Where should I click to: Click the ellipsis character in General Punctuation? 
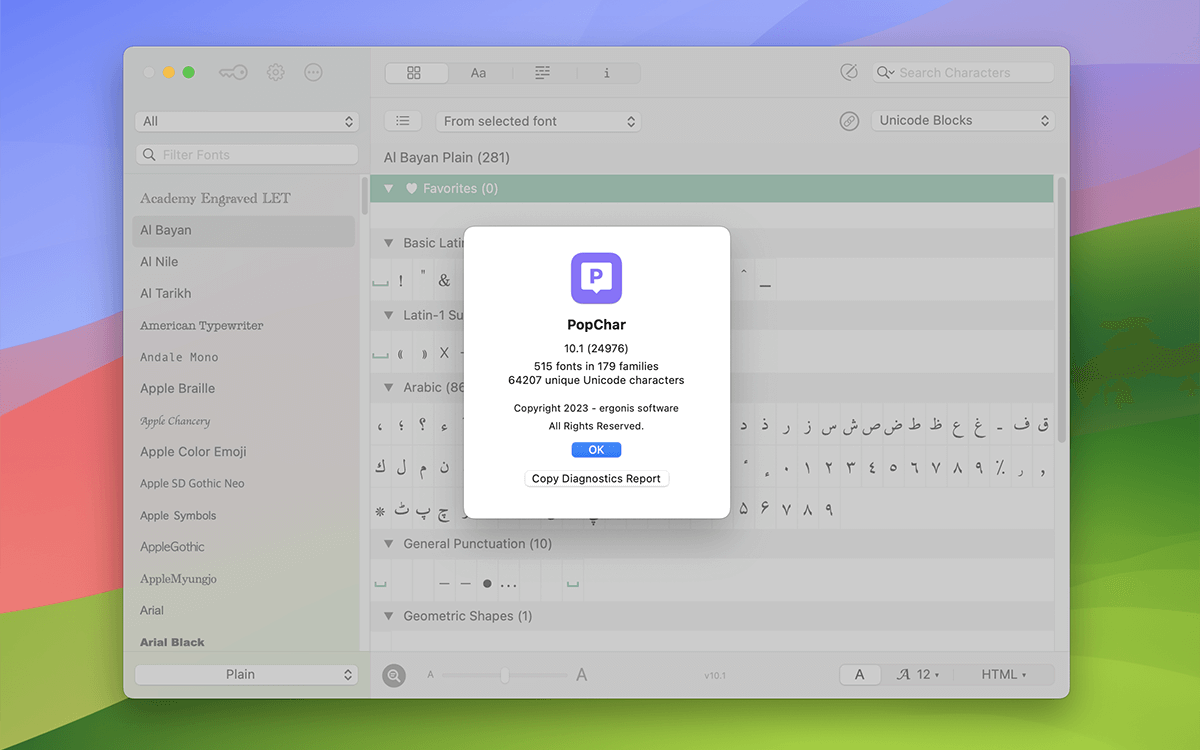pyautogui.click(x=508, y=583)
